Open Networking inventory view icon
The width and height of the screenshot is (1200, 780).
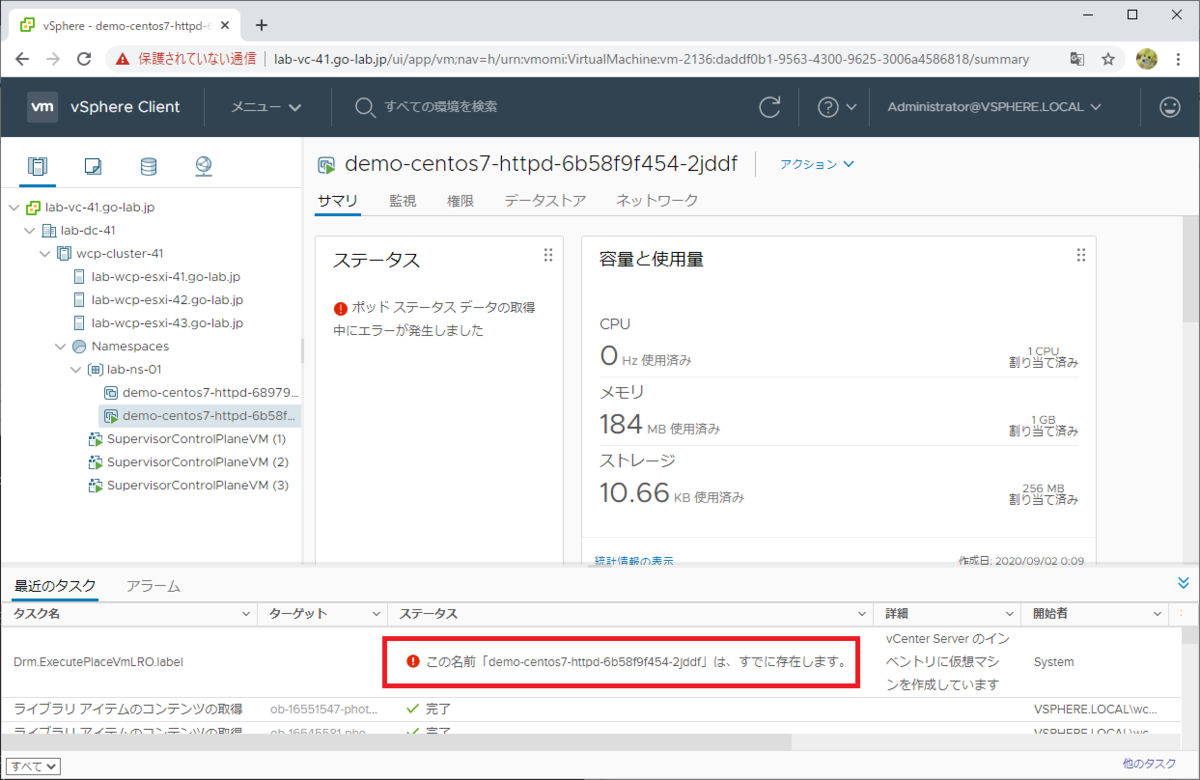click(x=204, y=166)
